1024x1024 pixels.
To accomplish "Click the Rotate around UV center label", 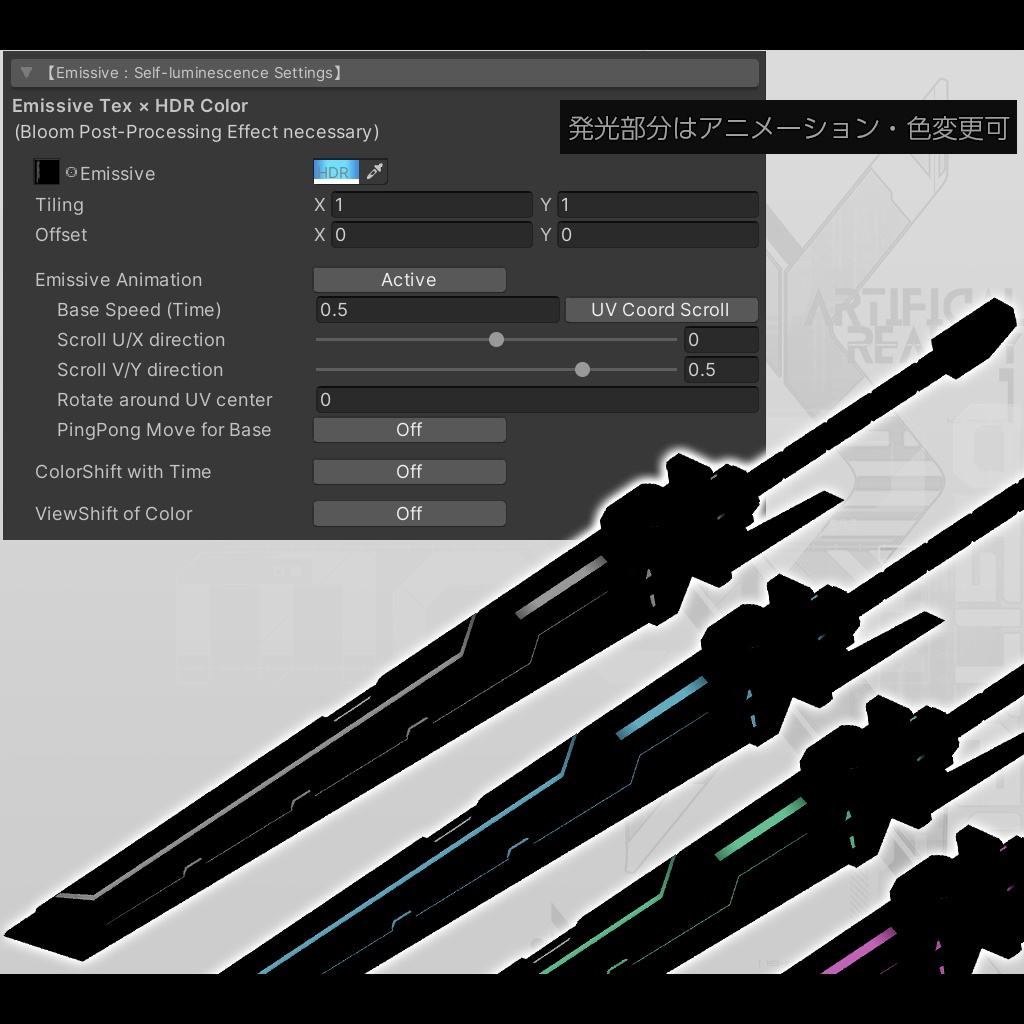I will coord(165,400).
